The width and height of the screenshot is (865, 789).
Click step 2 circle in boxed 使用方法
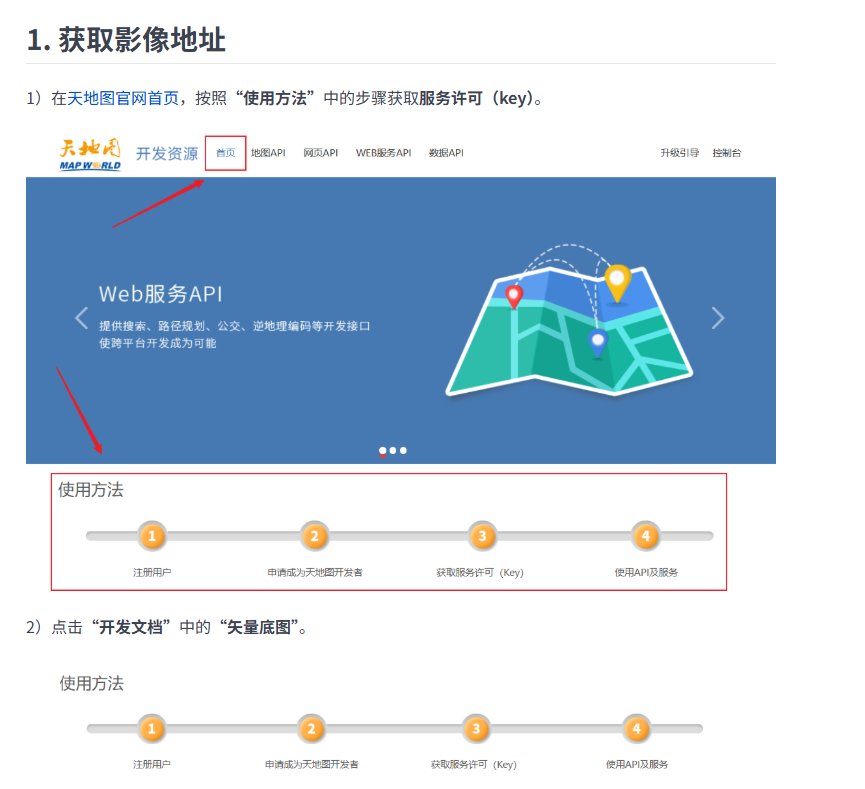314,536
